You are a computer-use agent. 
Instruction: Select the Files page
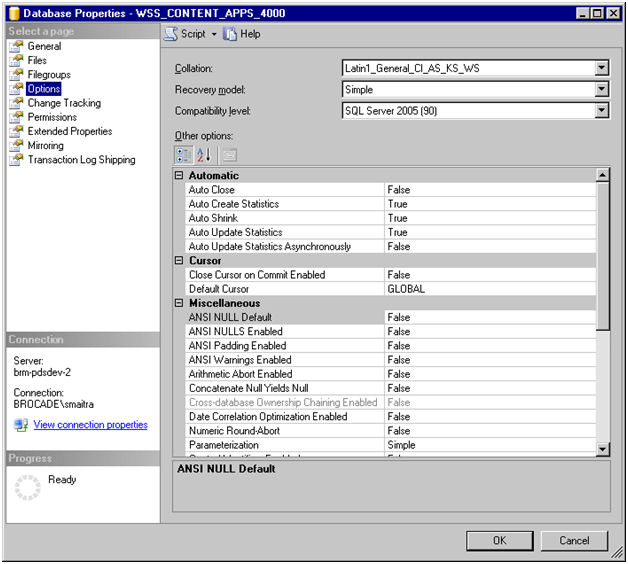(x=37, y=60)
